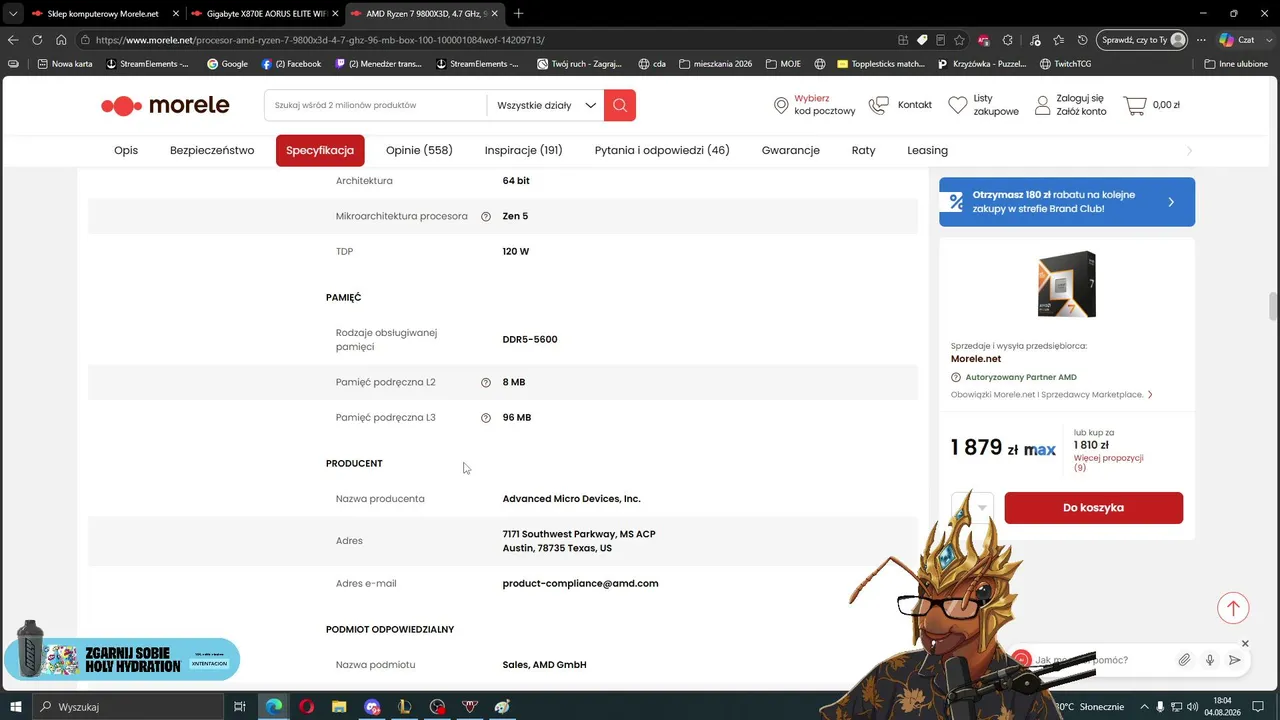Image resolution: width=1280 pixels, height=720 pixels.
Task: Click the page vertical scrollbar thumb
Action: [x=1273, y=305]
